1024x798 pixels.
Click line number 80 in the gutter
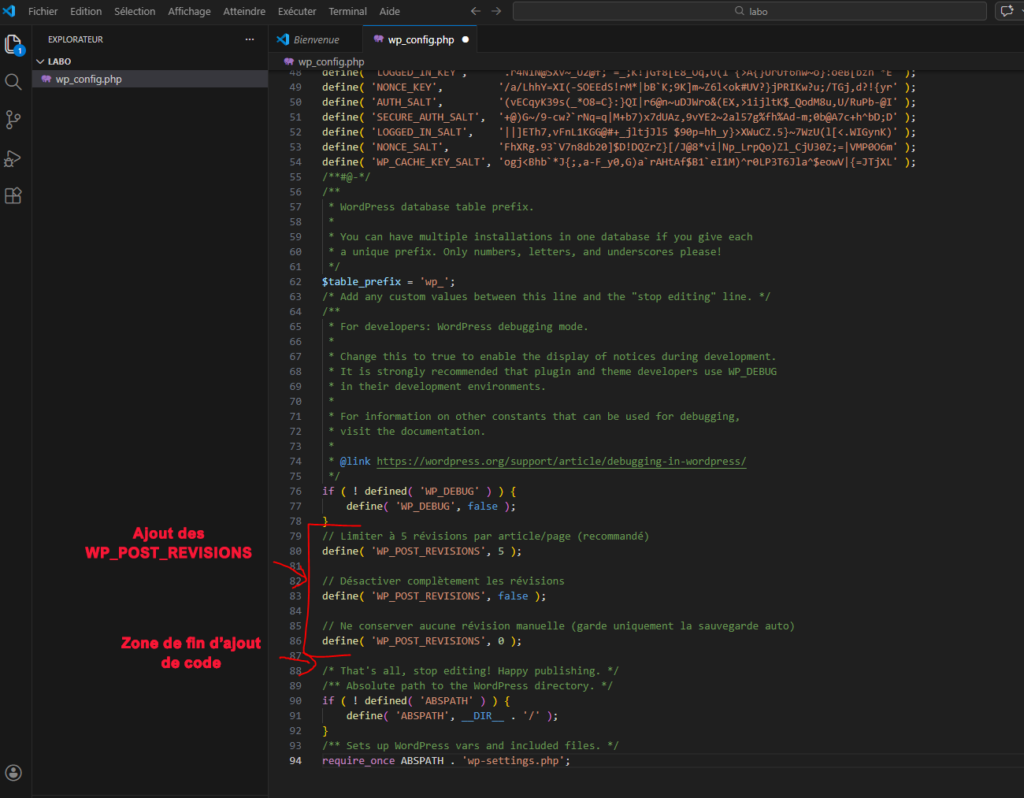click(x=296, y=551)
